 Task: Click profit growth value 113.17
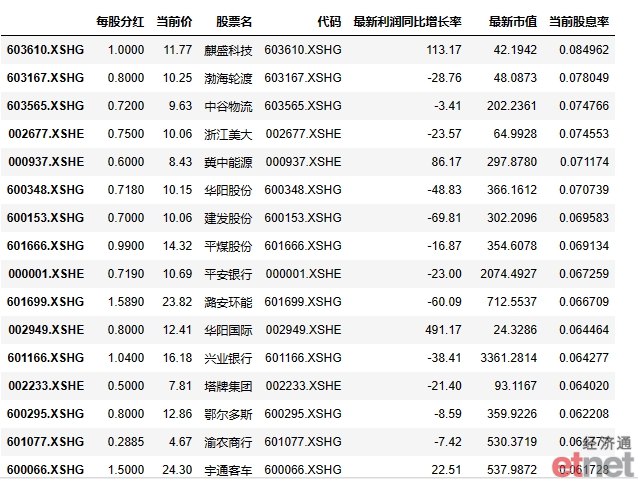444,50
